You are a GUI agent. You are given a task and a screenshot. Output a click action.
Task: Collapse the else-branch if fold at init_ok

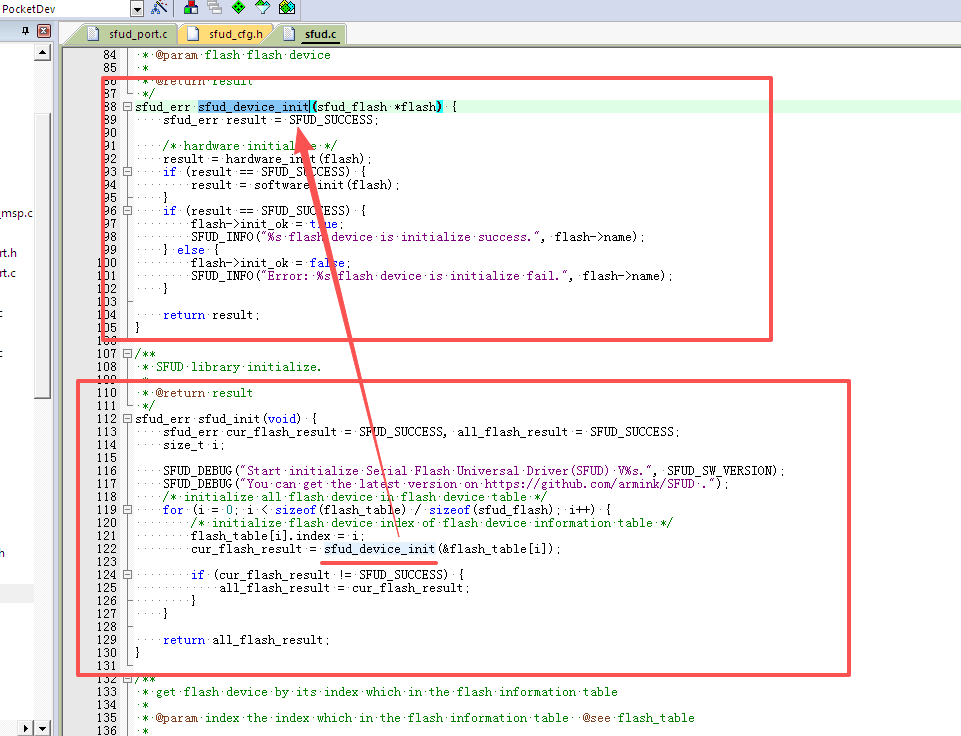coord(127,210)
